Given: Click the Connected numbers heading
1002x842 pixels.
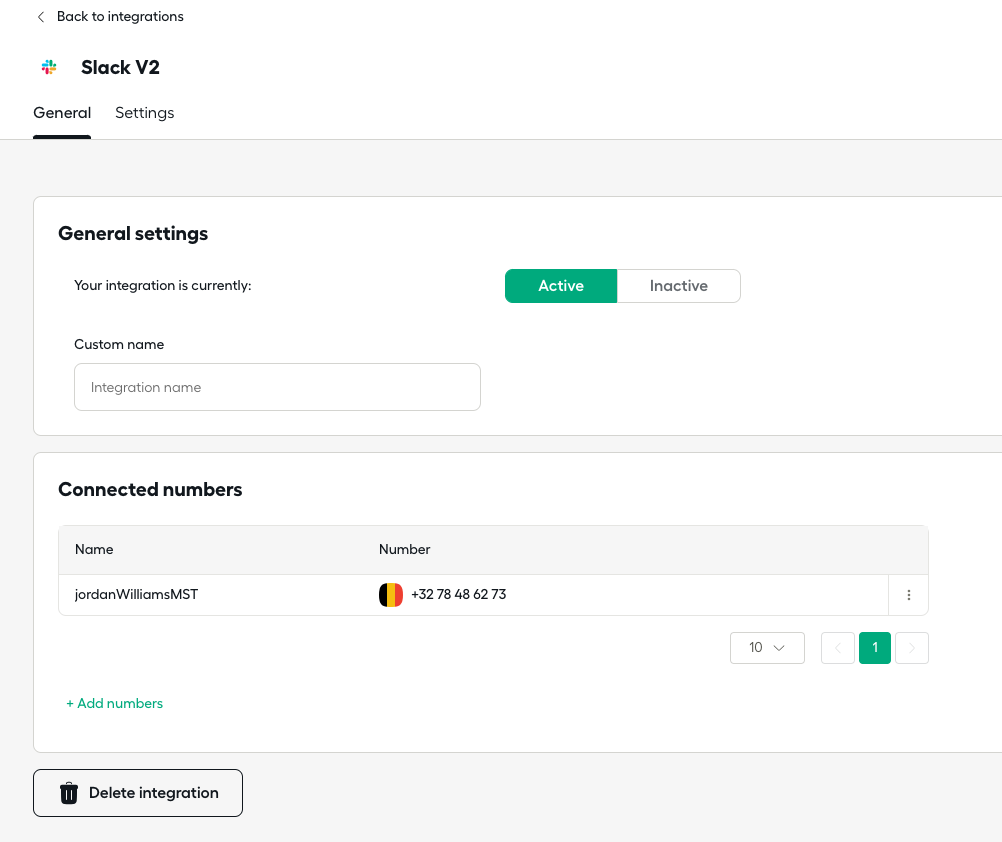Looking at the screenshot, I should coord(150,489).
